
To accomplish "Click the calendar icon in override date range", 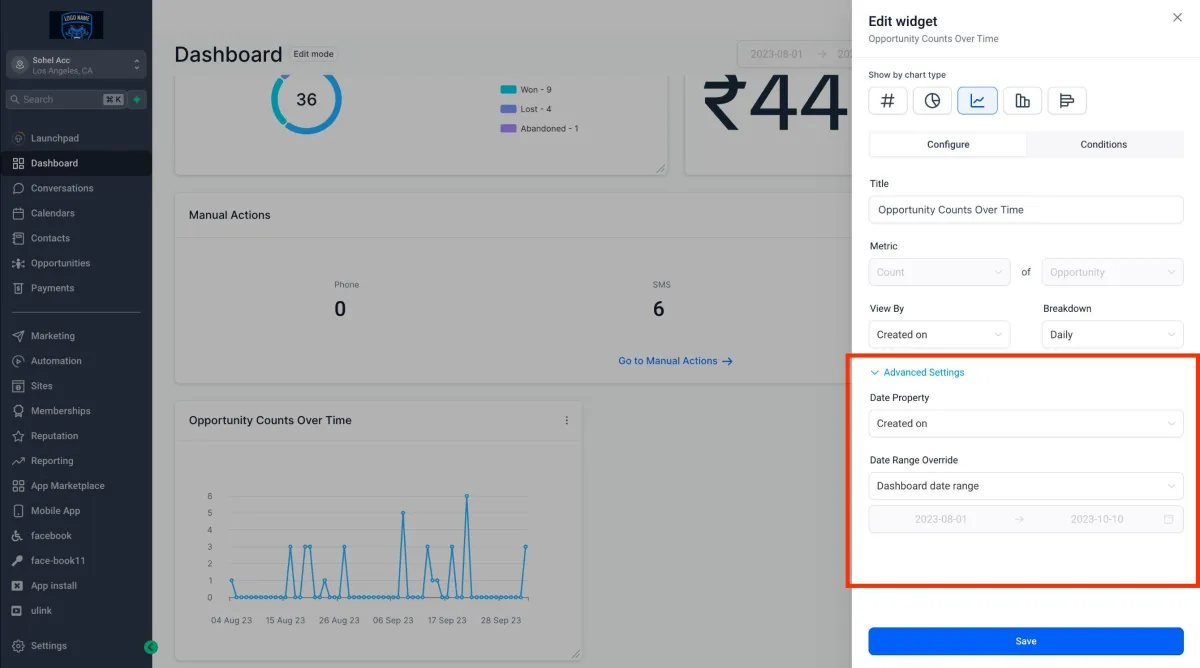I will (1168, 519).
